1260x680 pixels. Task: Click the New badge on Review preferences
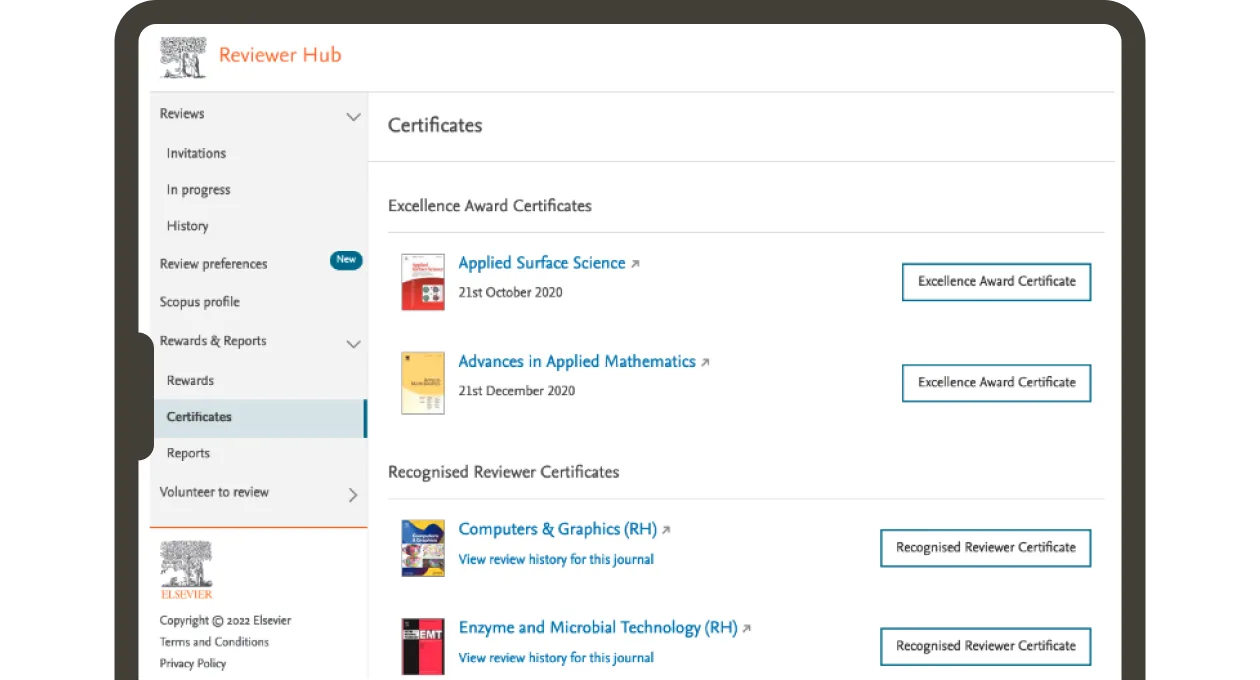(346, 260)
